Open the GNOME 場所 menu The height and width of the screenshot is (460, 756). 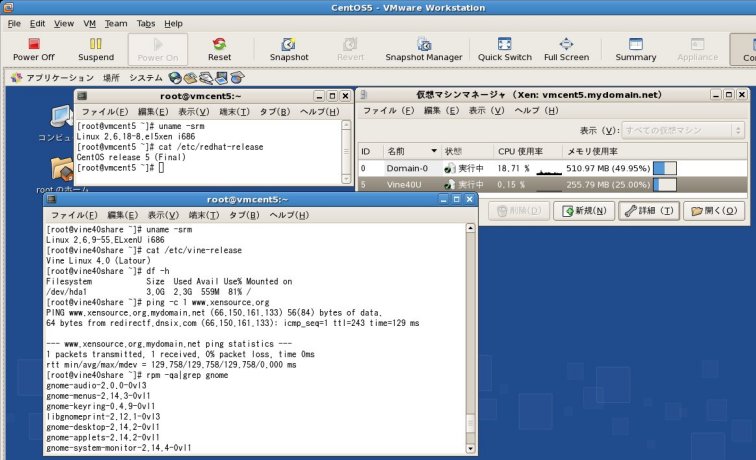coord(111,78)
